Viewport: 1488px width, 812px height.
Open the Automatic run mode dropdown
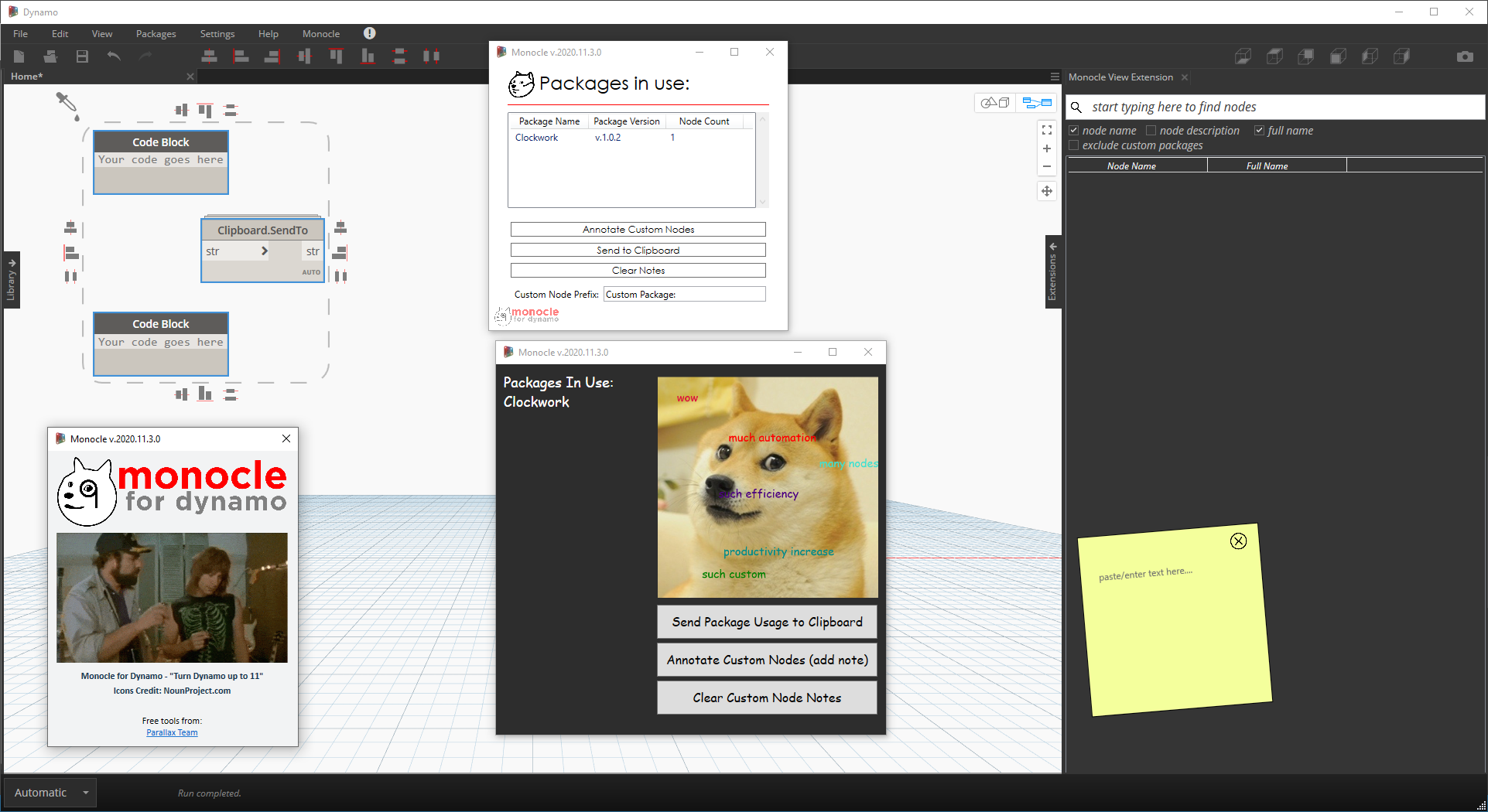pos(85,793)
